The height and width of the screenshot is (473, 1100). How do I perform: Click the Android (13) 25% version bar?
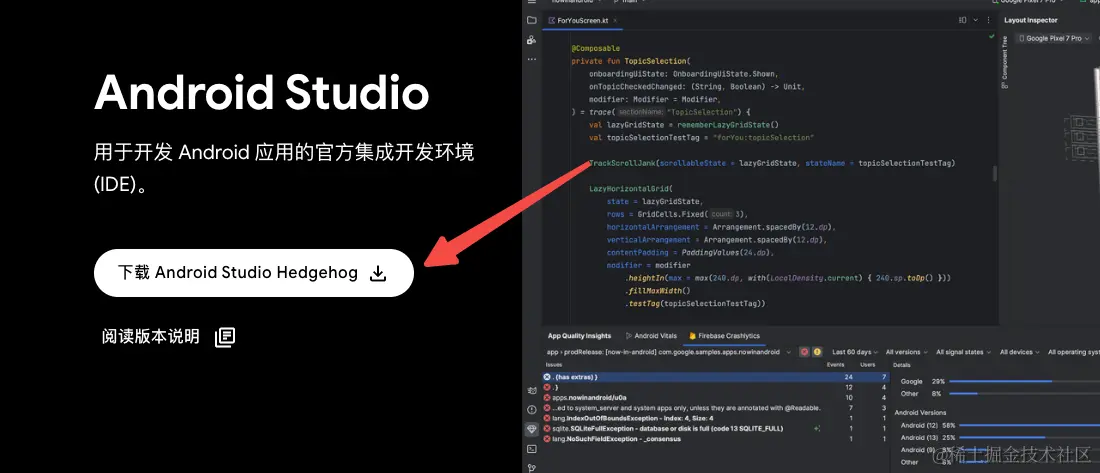point(1000,438)
